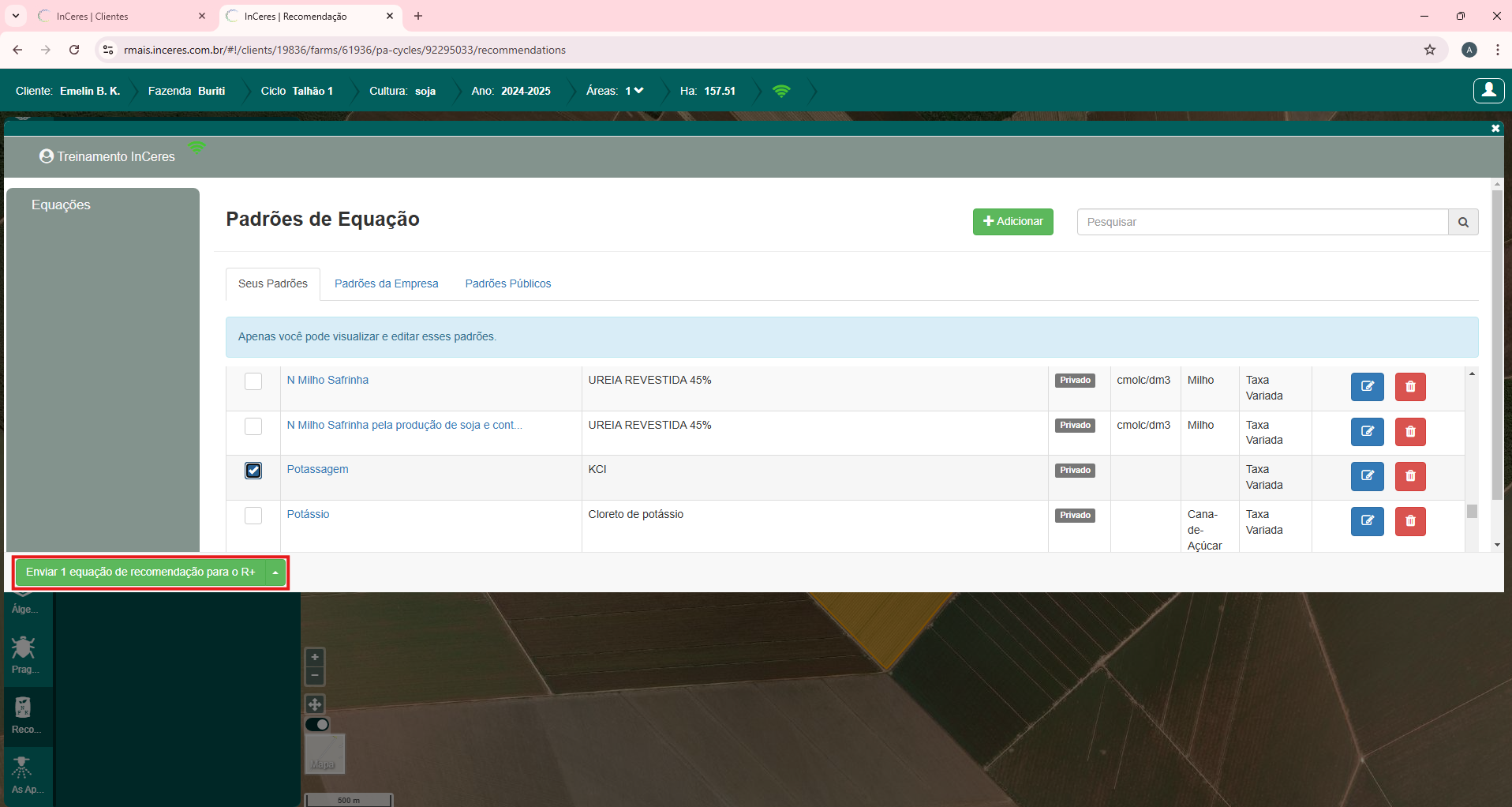Zoom in on the map

pyautogui.click(x=315, y=657)
